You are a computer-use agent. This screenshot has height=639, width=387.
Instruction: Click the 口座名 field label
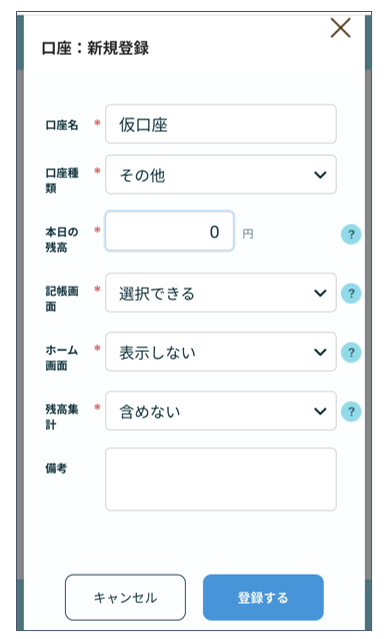(62, 125)
